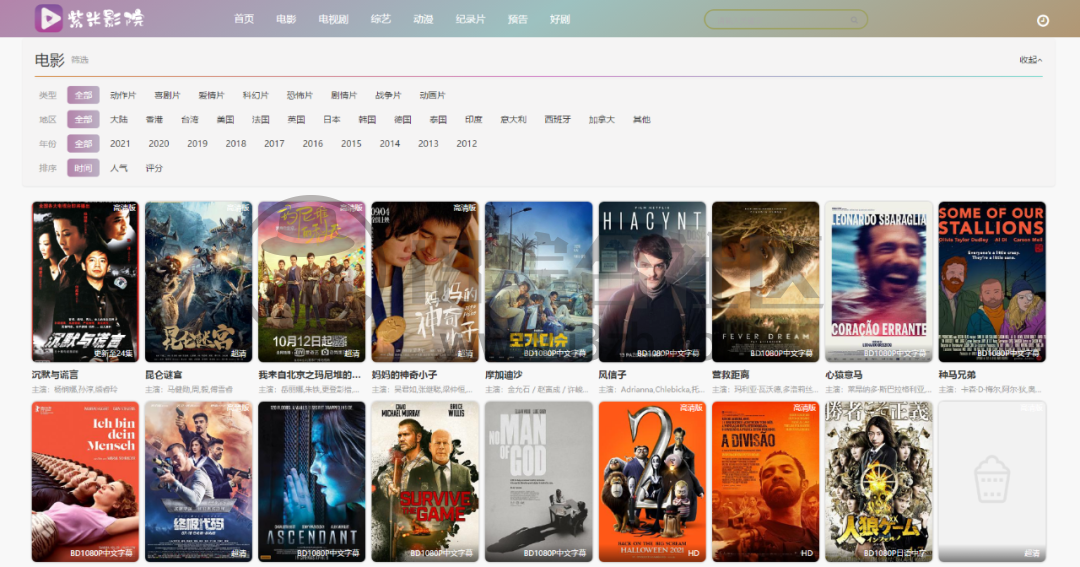
Task: Filter by year 2012
Action: (x=466, y=143)
